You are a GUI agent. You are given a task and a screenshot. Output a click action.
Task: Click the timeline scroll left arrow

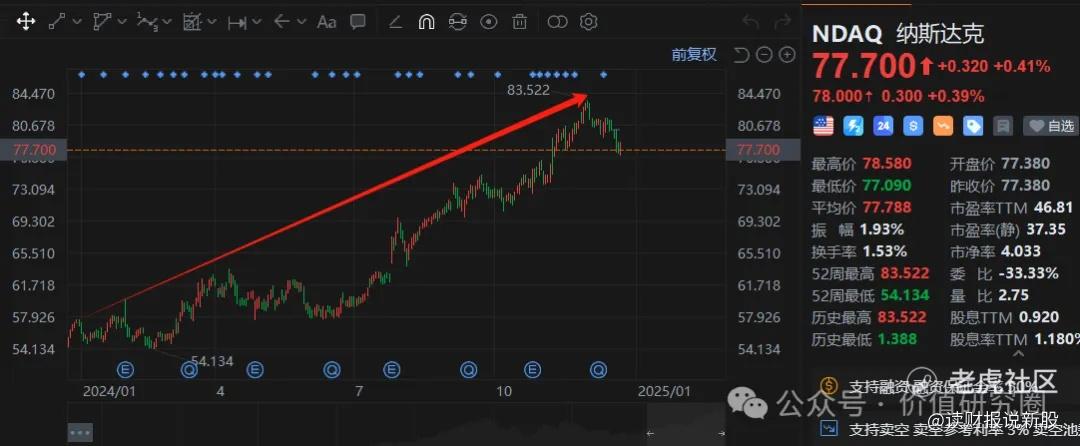tap(650, 433)
